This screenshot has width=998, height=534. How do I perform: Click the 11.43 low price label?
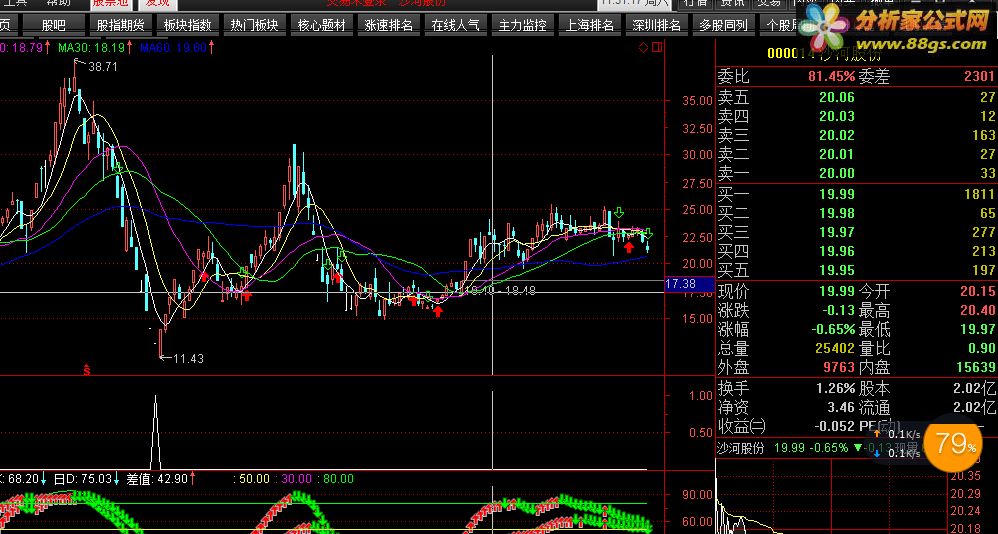pyautogui.click(x=188, y=358)
